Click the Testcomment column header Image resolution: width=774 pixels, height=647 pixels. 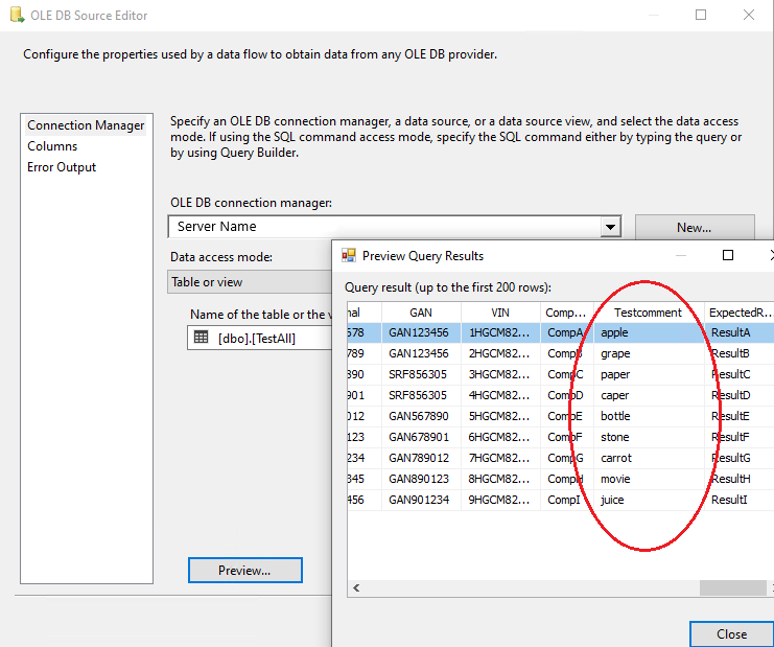(x=648, y=312)
